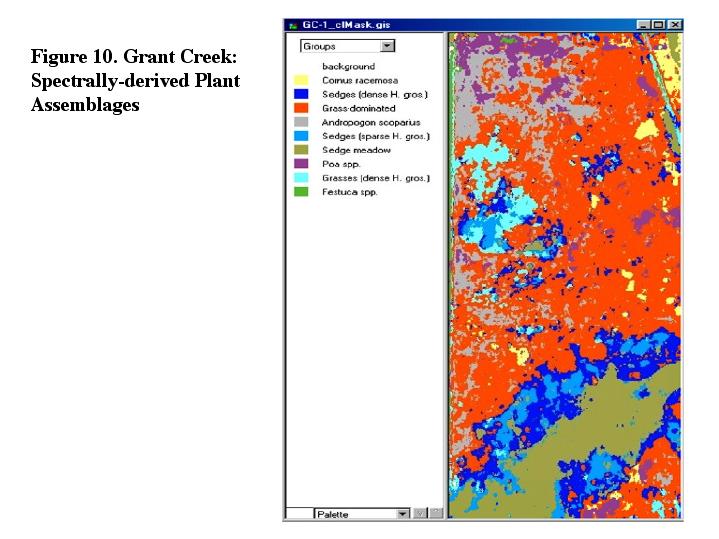This screenshot has height=539, width=719.
Task: Click the Cornus racemosa yellow swatch
Action: coord(300,80)
